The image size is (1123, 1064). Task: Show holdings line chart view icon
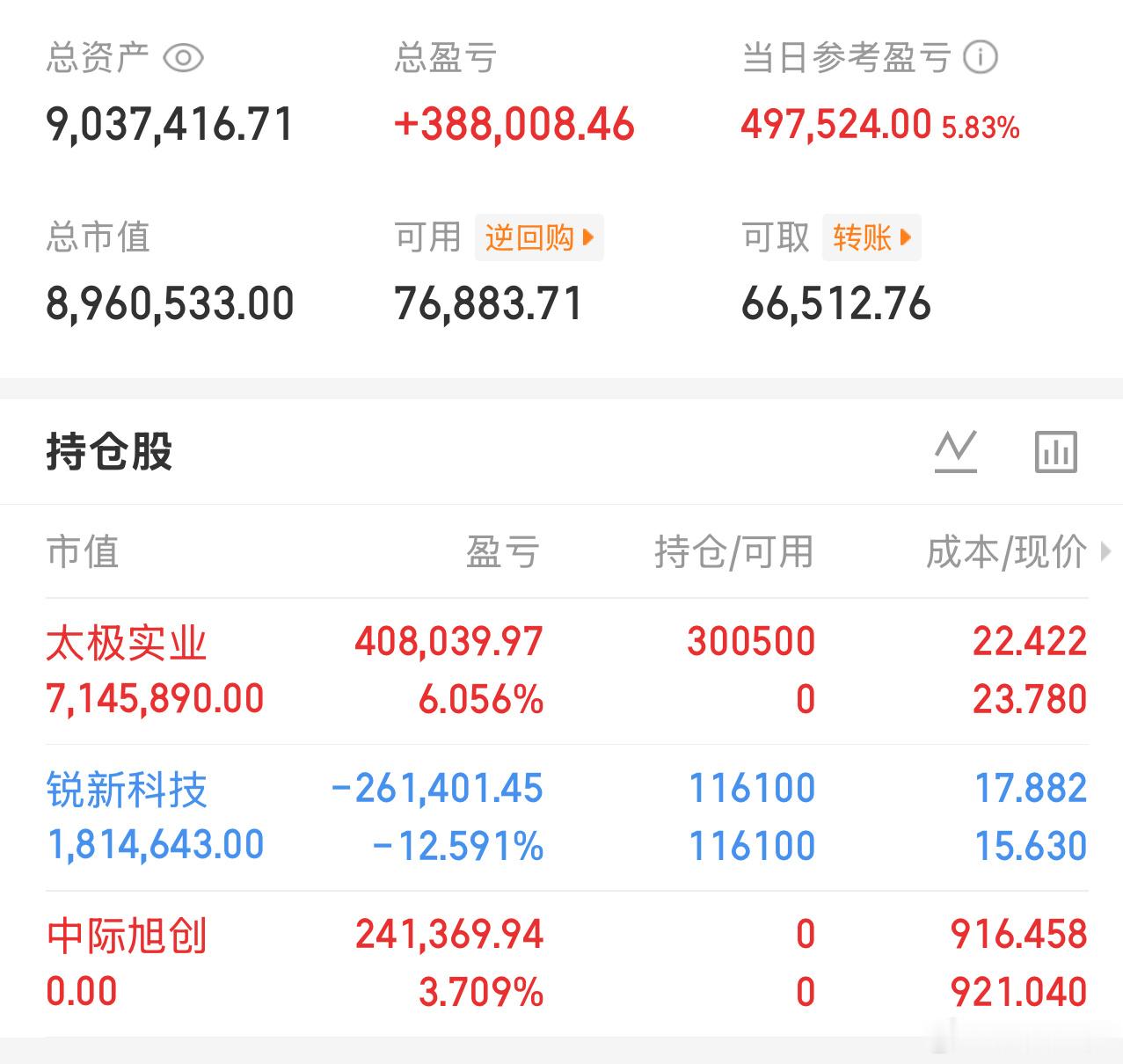pos(956,452)
